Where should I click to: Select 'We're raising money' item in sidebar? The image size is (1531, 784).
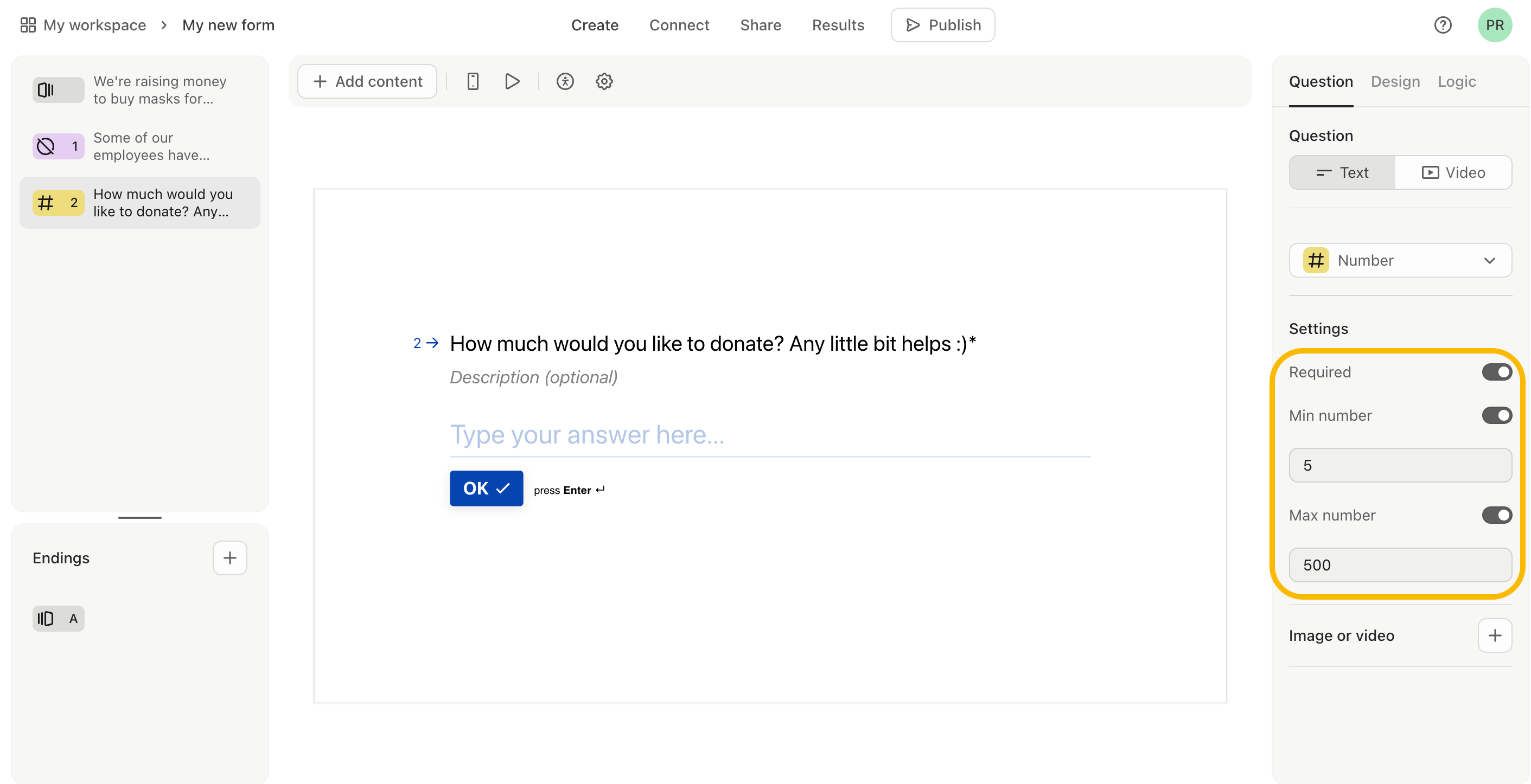tap(139, 89)
